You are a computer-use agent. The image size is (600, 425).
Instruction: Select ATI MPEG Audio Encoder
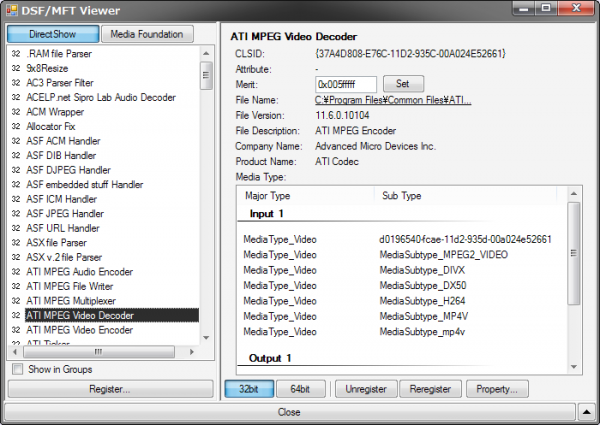point(103,272)
